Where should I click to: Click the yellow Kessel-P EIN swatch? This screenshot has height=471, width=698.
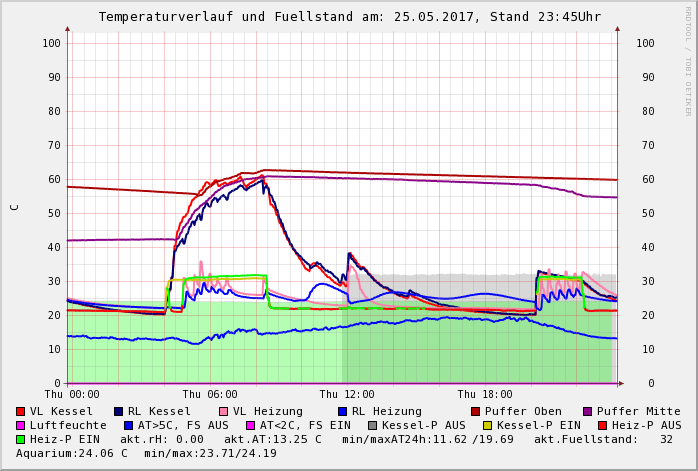(475, 425)
